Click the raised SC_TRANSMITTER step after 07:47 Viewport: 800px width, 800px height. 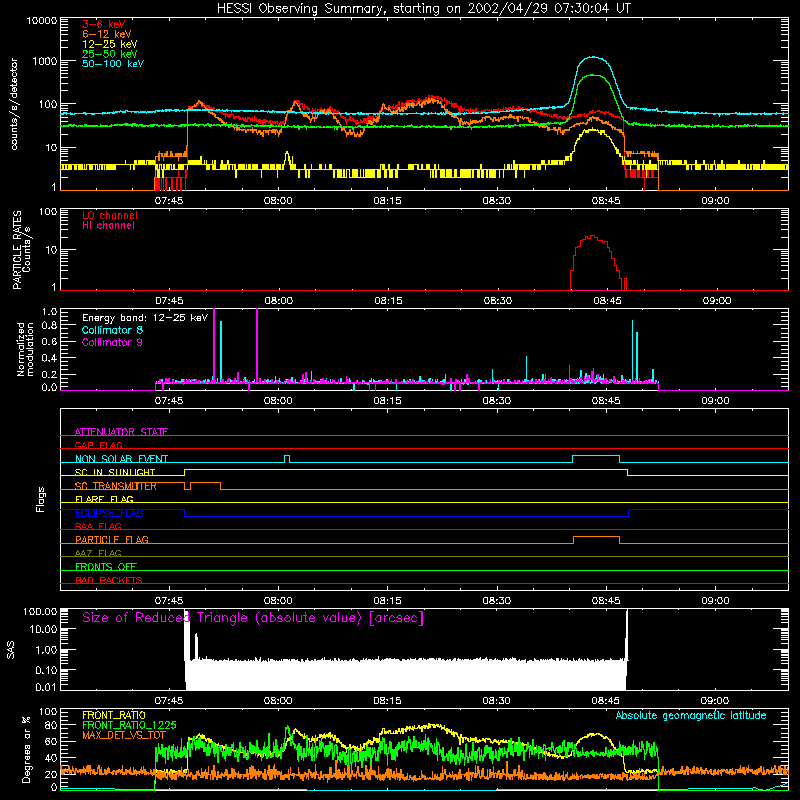[205, 483]
